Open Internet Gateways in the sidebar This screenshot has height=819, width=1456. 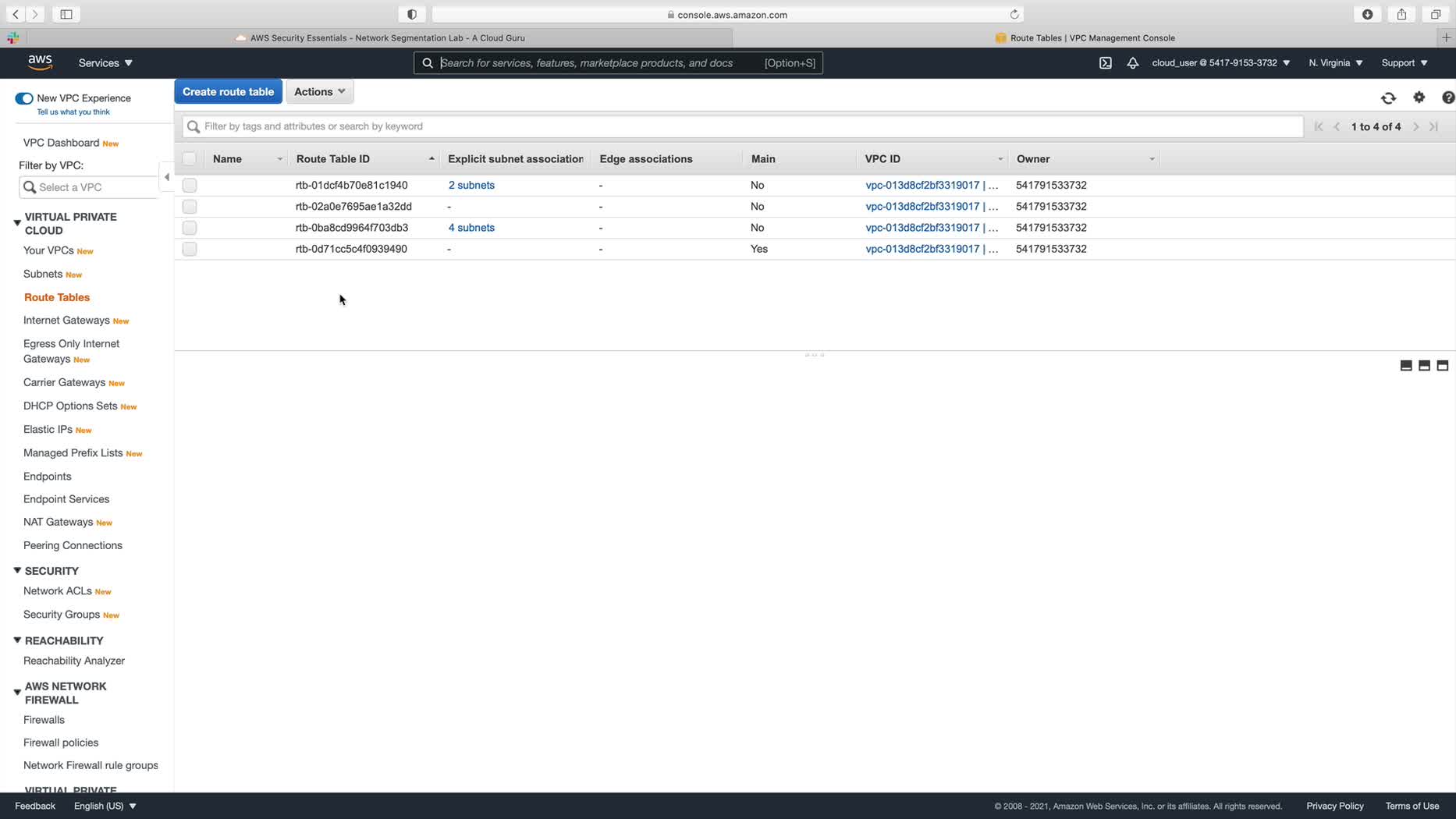coord(66,321)
